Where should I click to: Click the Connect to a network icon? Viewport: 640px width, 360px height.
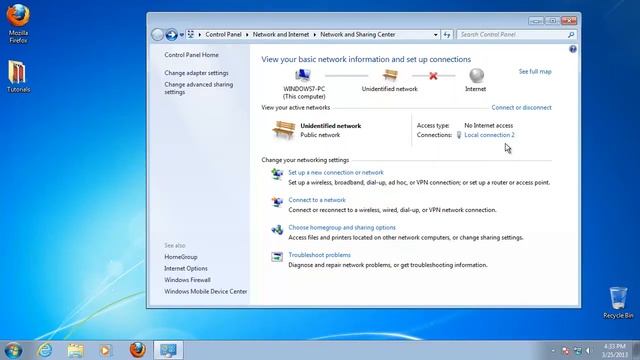277,202
